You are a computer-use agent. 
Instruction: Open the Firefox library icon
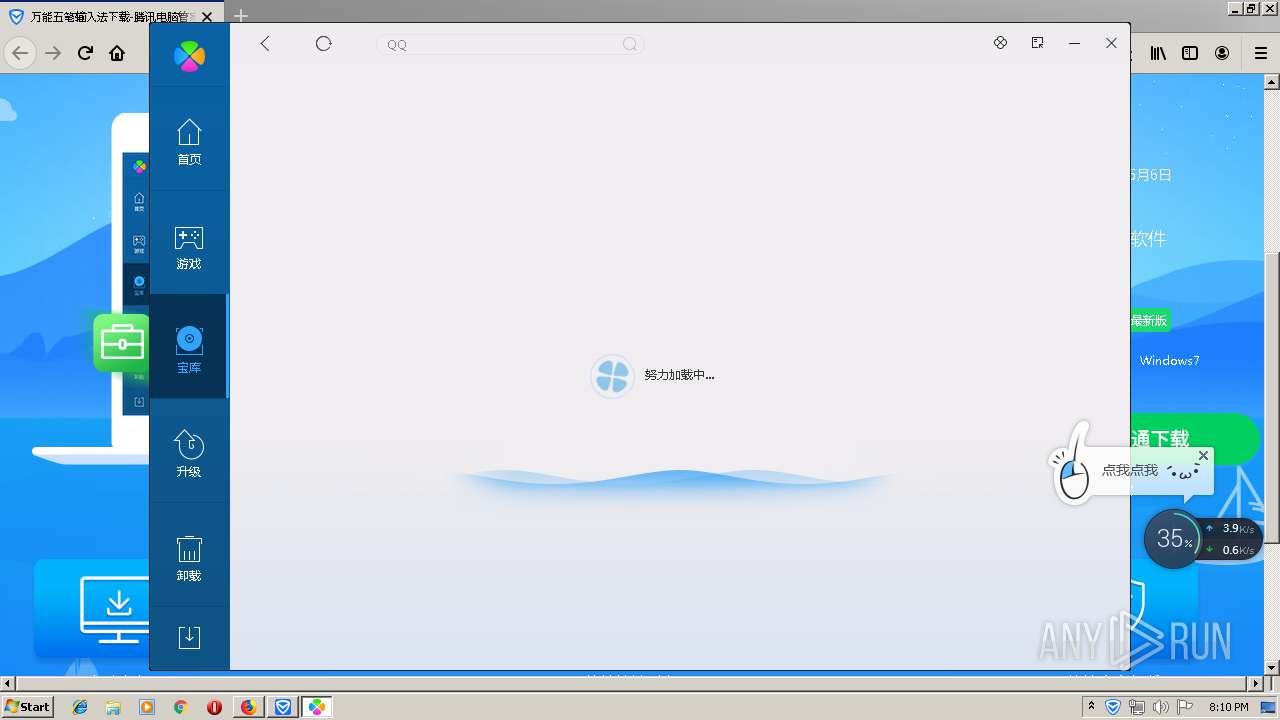point(1158,53)
